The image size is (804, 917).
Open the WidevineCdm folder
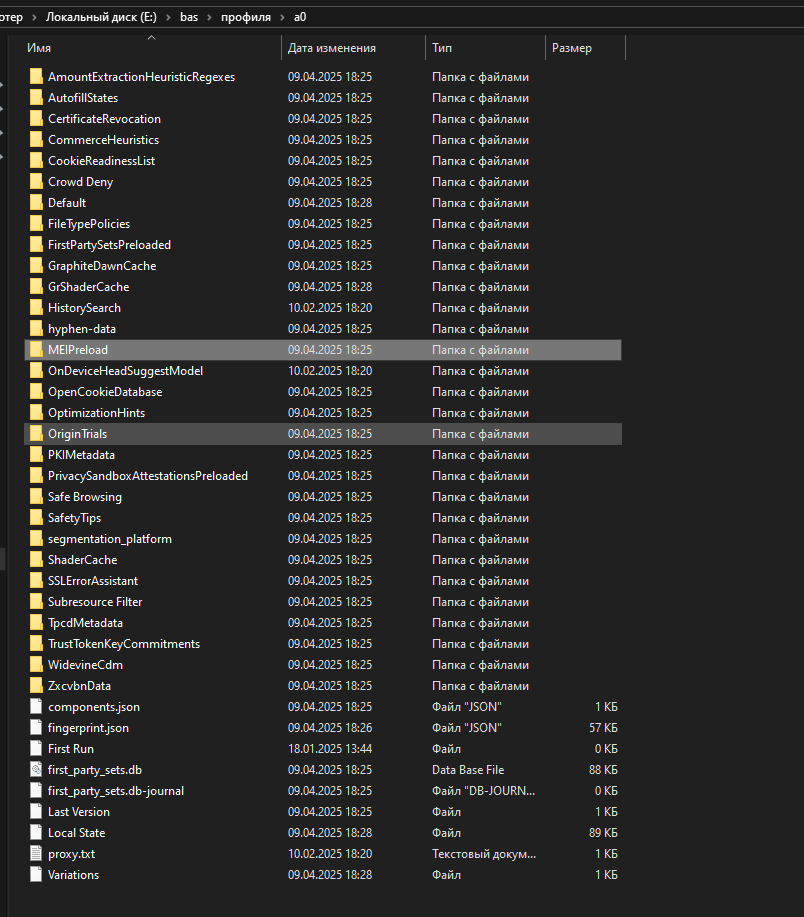pos(86,664)
